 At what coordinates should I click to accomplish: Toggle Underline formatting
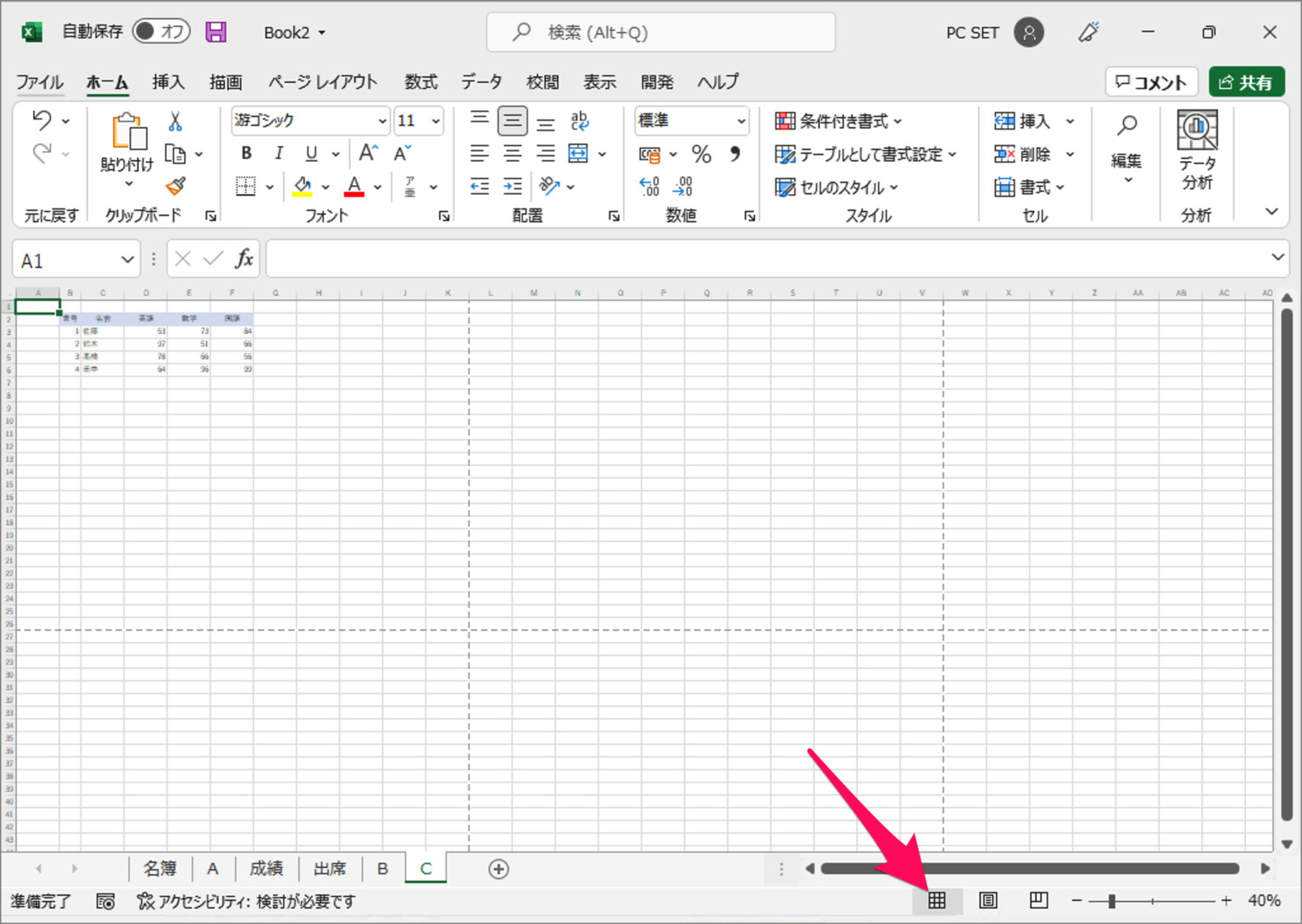click(x=311, y=153)
